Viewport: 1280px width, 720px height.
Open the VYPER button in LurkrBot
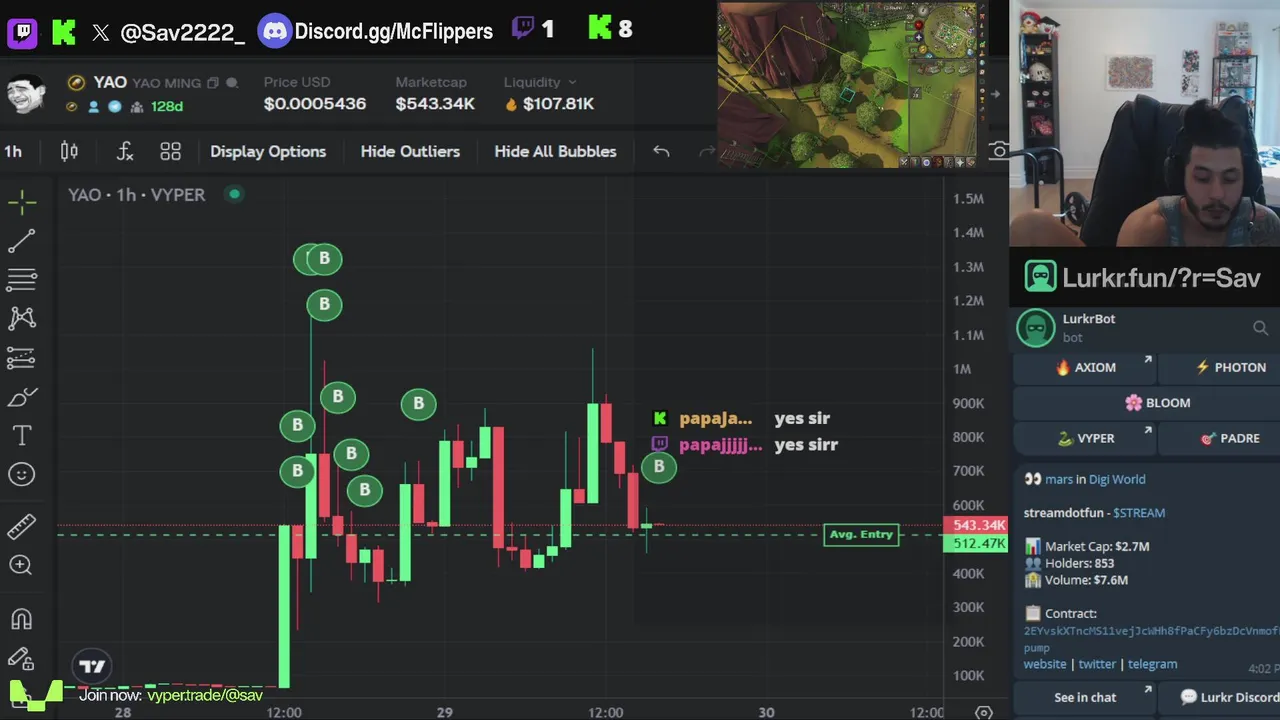tap(1085, 438)
